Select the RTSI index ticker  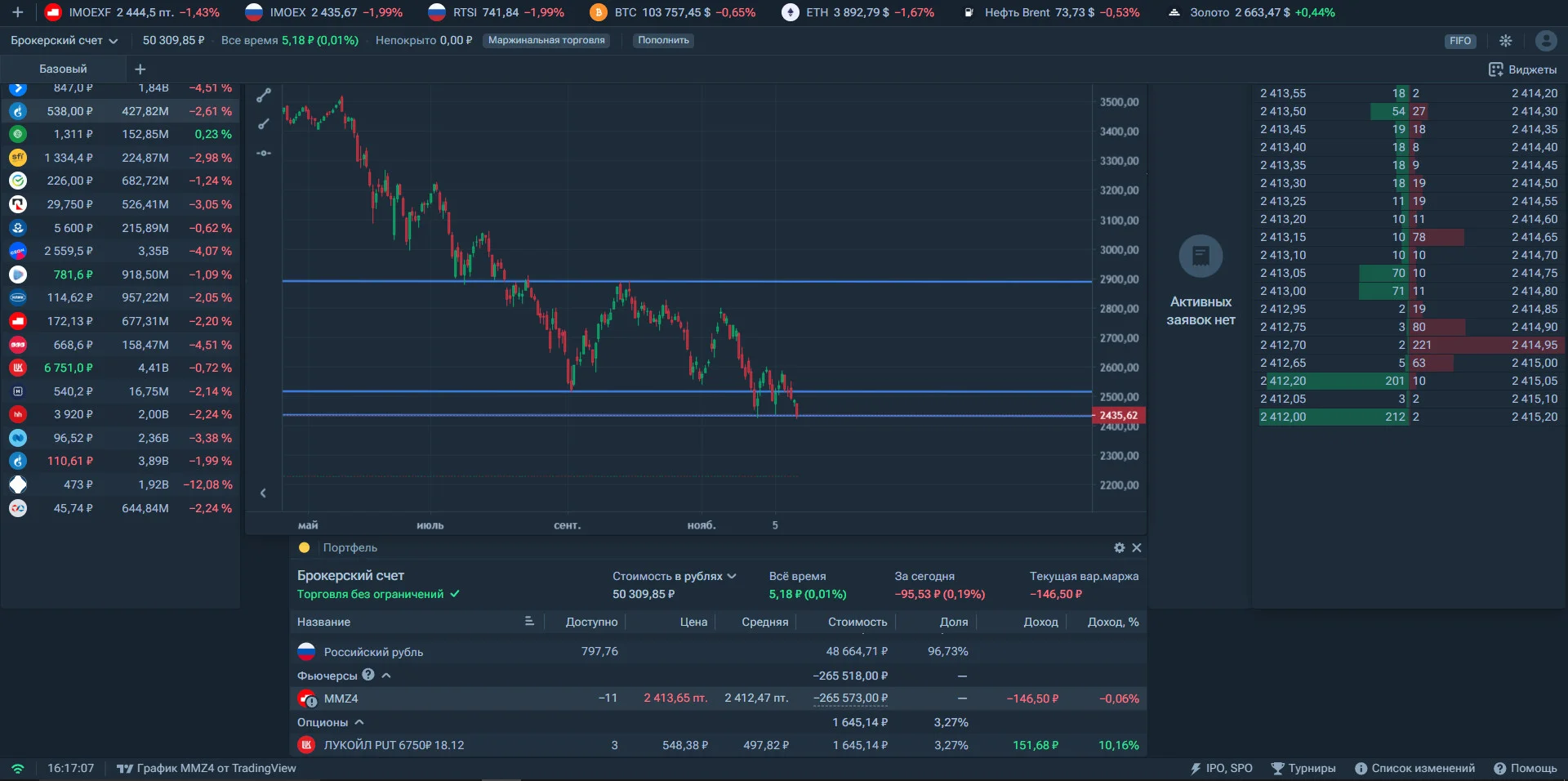tap(496, 12)
